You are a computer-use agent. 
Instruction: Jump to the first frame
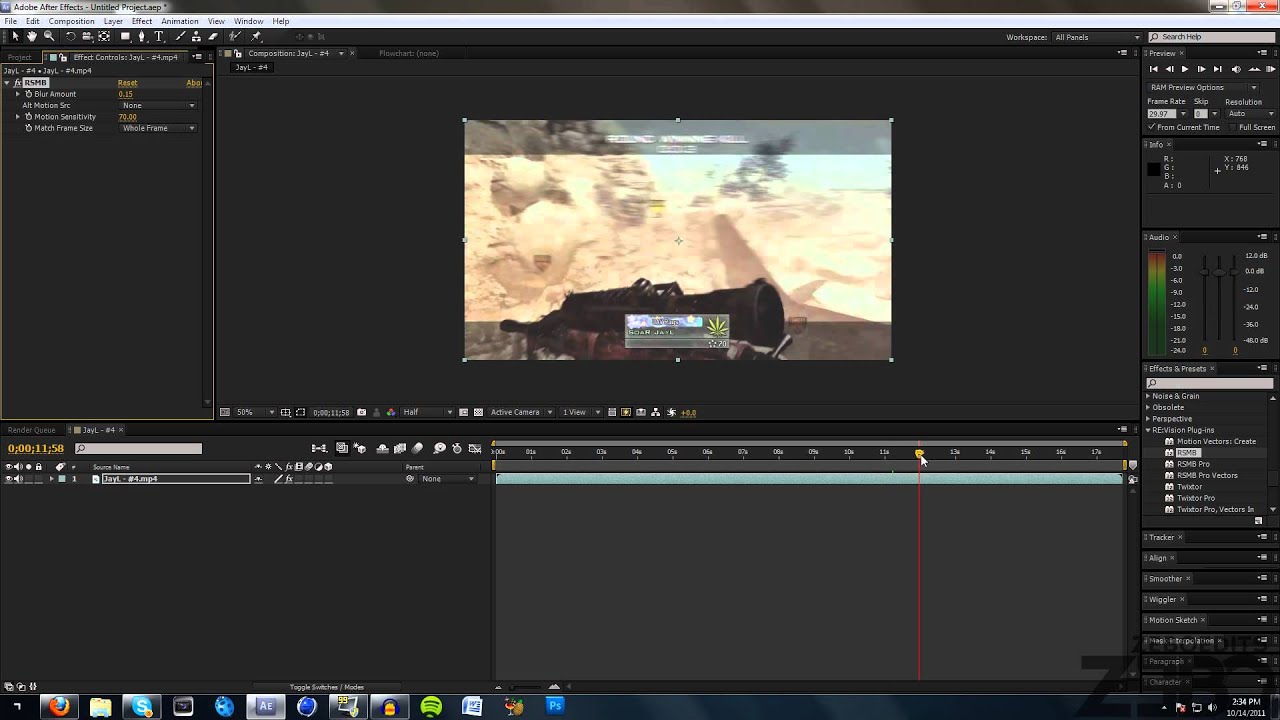pos(1153,69)
